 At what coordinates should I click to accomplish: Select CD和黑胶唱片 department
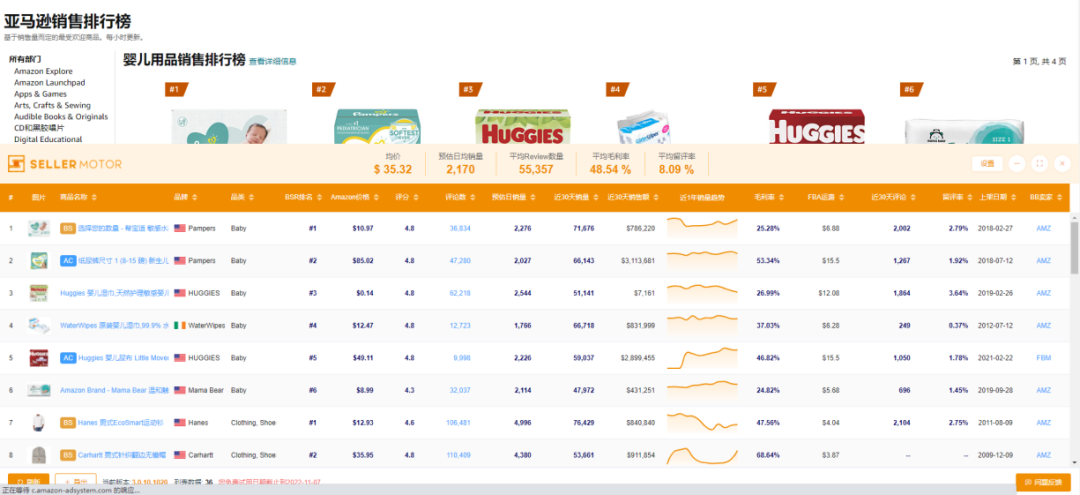tap(40, 128)
